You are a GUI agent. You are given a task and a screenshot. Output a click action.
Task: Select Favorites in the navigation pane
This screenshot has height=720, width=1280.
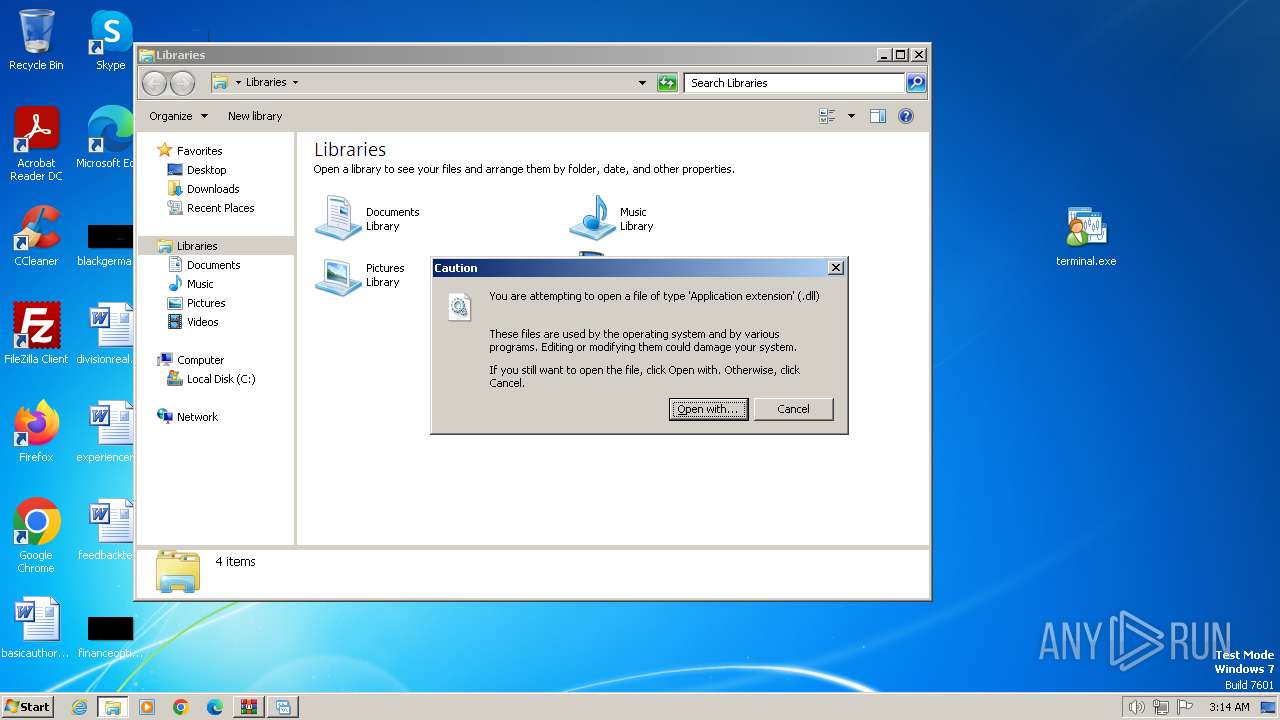click(x=199, y=151)
